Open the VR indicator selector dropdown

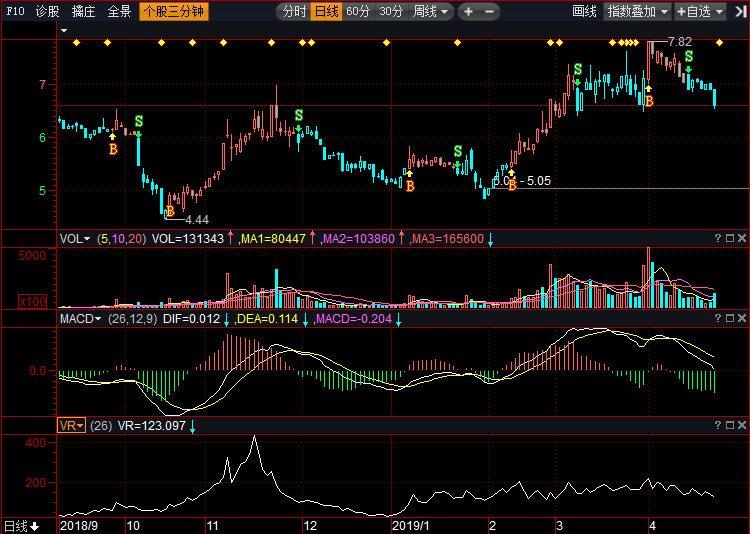(x=71, y=425)
